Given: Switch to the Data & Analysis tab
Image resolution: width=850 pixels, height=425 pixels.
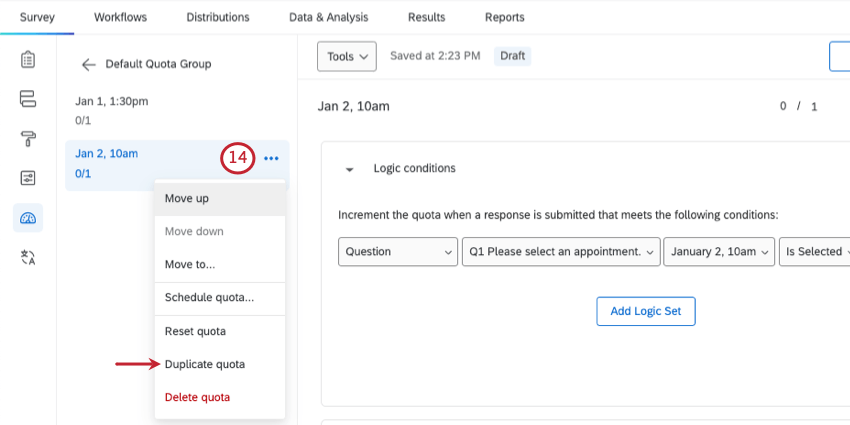Looking at the screenshot, I should [328, 17].
